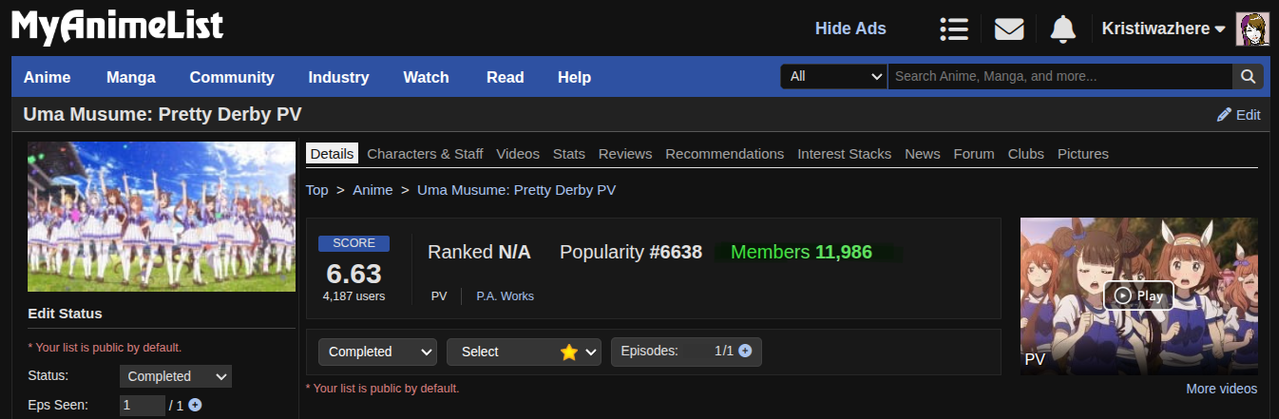Open the Watch menu

point(426,77)
